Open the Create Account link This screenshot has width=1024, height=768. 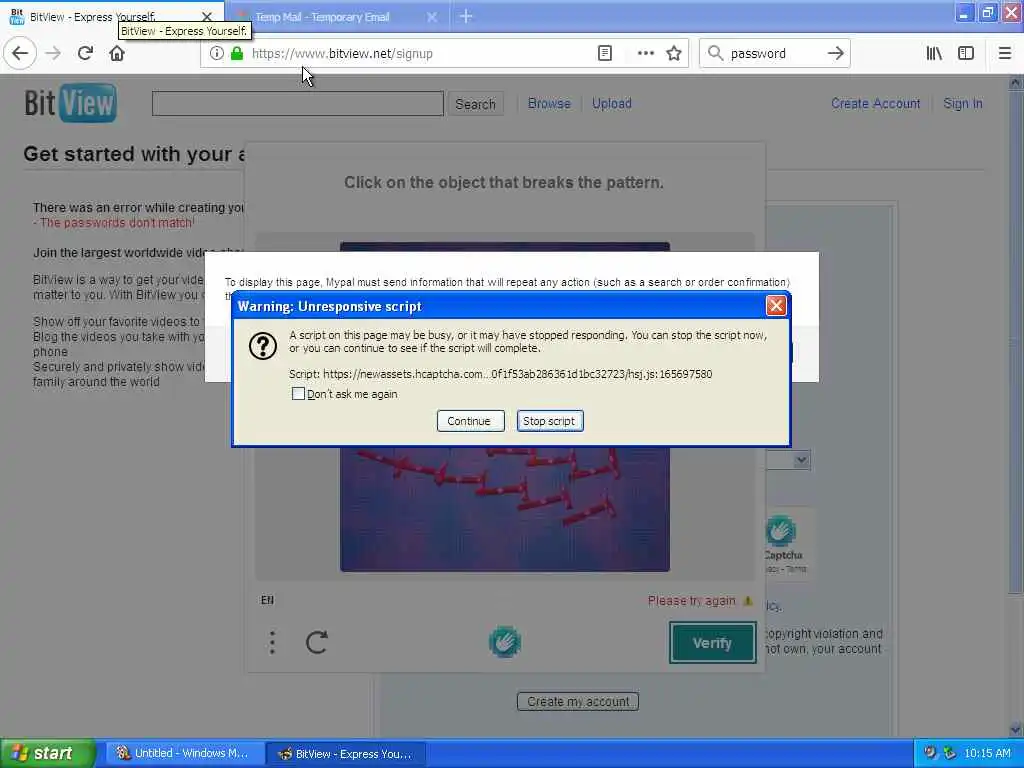pos(876,103)
